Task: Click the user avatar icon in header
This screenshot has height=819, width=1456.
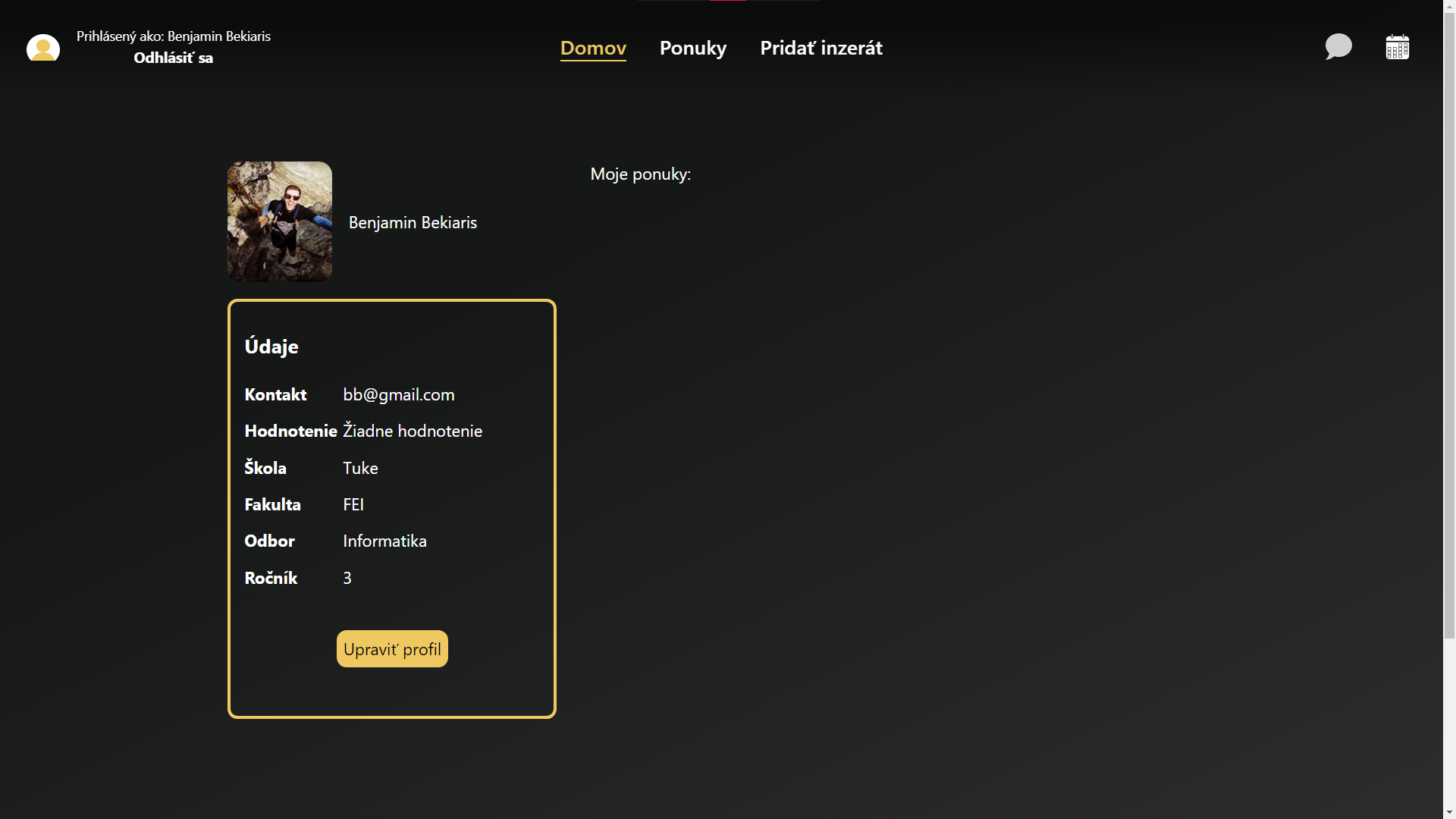Action: pos(43,48)
